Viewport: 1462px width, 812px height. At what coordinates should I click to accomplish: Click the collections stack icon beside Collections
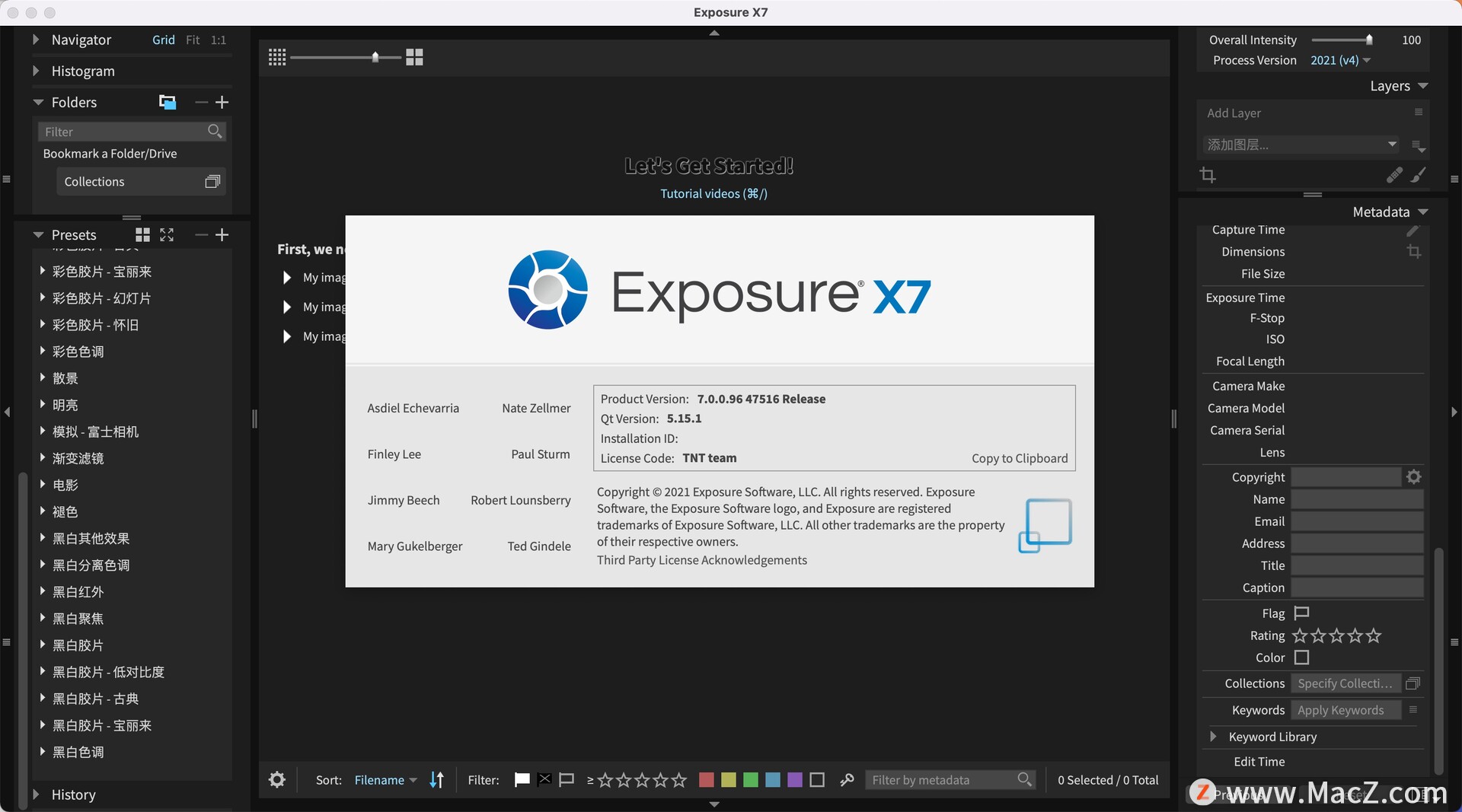212,182
